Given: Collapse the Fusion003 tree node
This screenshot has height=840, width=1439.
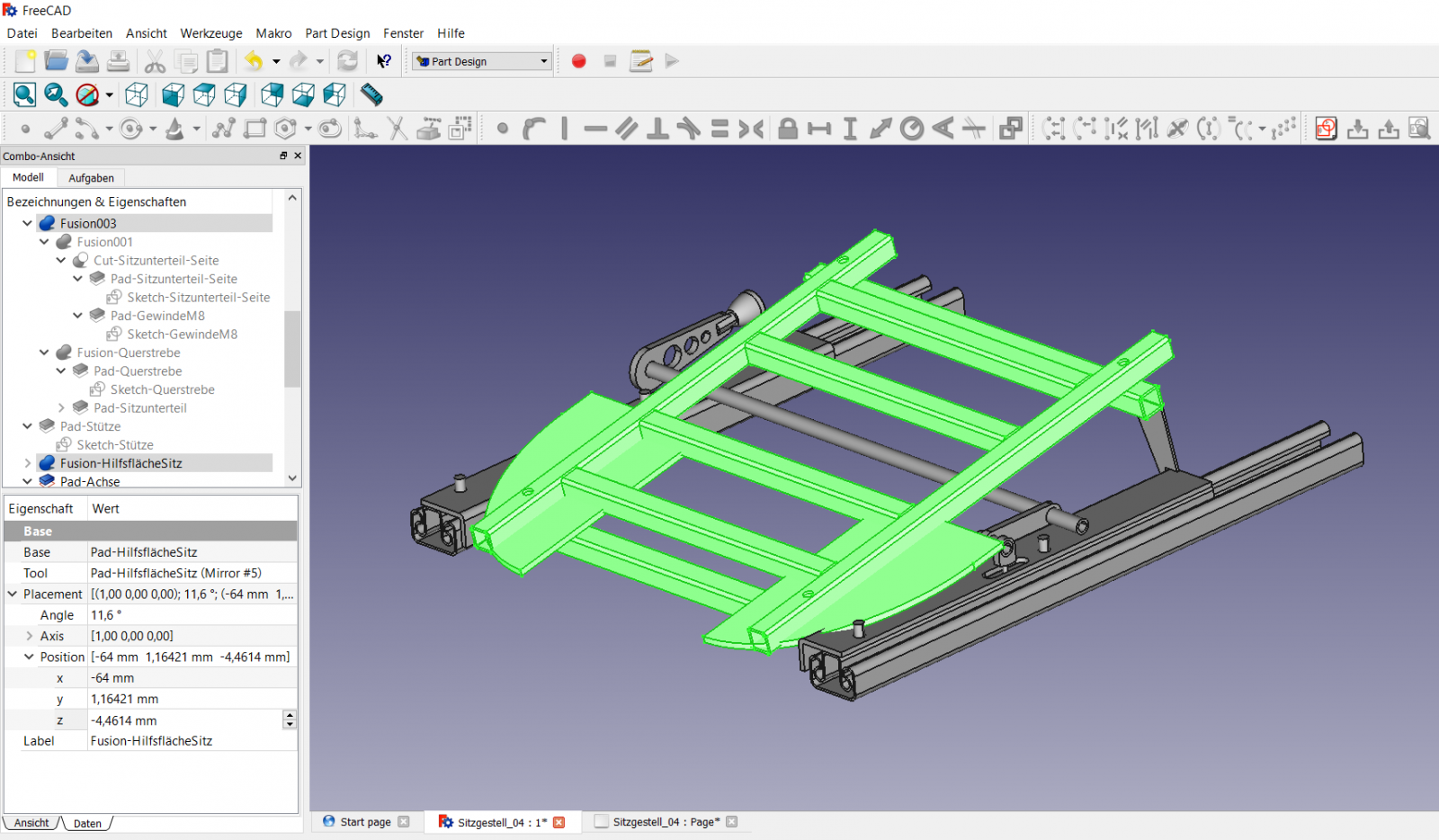Looking at the screenshot, I should 27,223.
